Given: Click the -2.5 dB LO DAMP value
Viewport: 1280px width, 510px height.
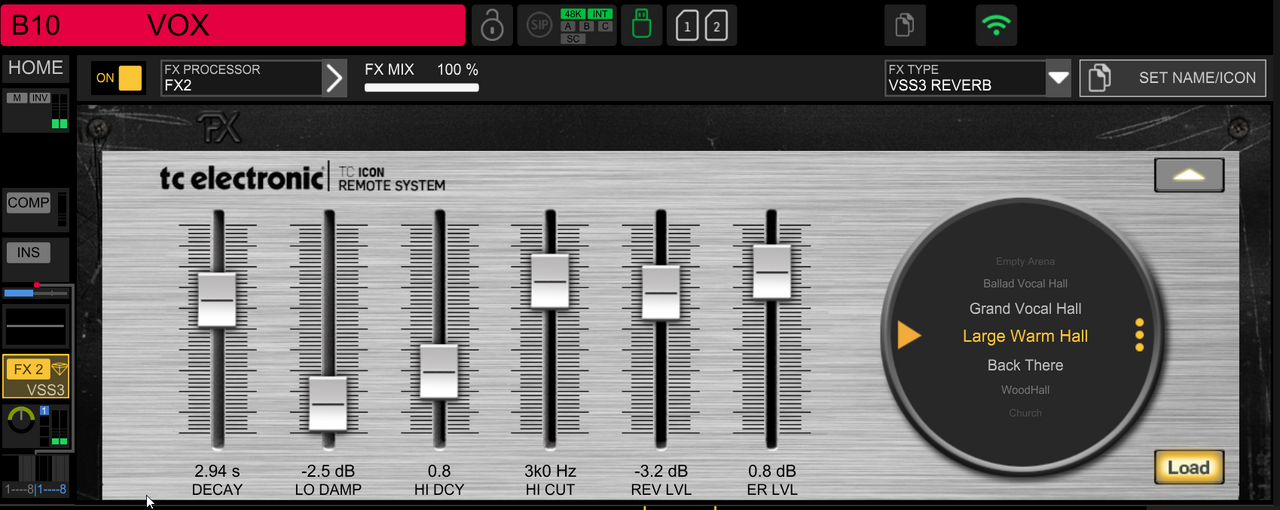Looking at the screenshot, I should click(x=328, y=471).
